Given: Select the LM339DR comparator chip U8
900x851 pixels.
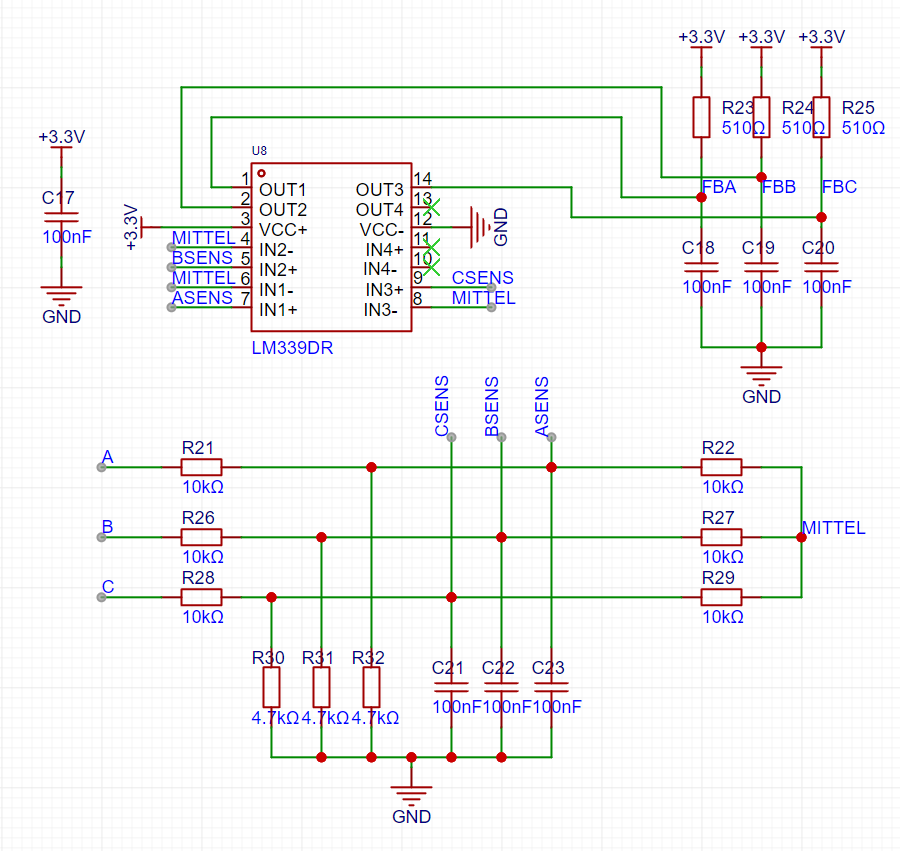Looking at the screenshot, I should point(331,247).
